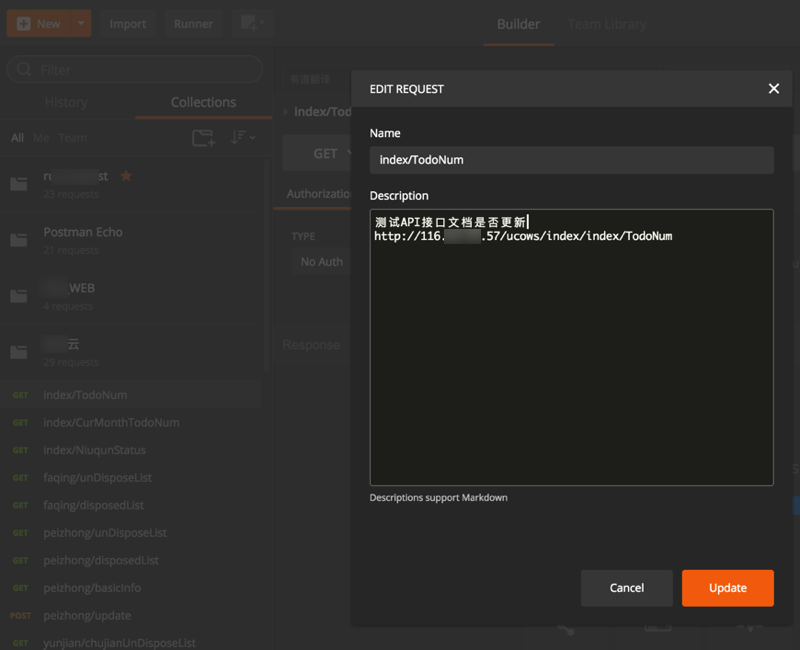Image resolution: width=800 pixels, height=650 pixels.
Task: Select the yunjian/chujianUnDisposeList request
Action: (131, 643)
